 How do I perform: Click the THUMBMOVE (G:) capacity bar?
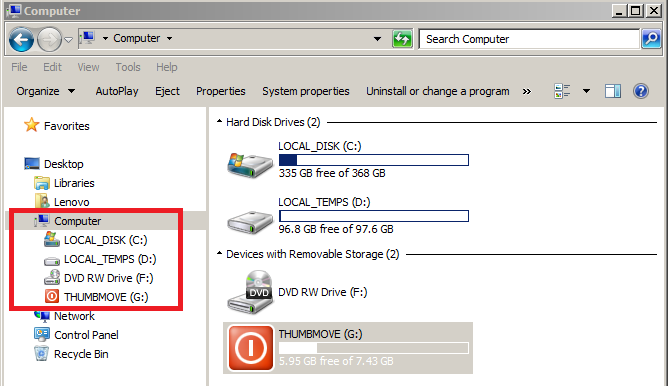374,348
